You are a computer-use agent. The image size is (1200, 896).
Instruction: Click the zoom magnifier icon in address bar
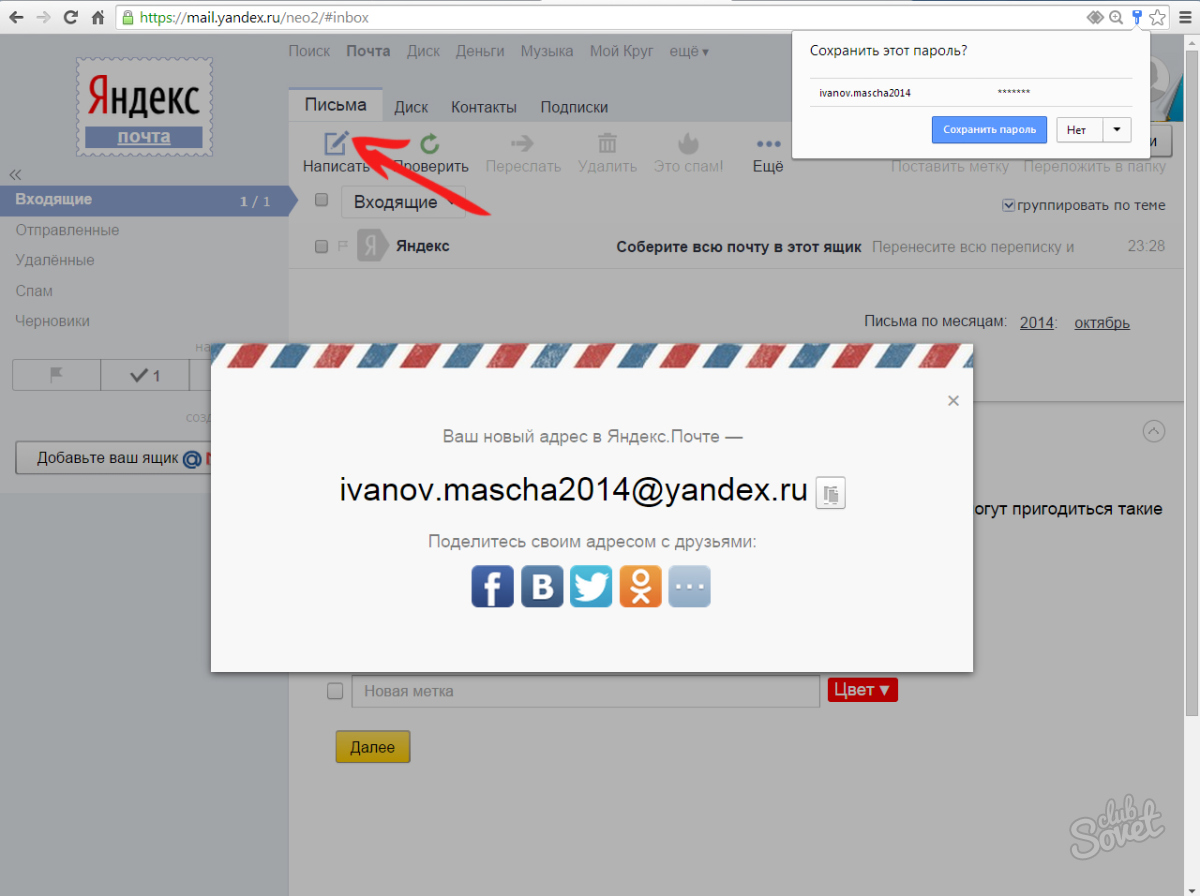[1116, 17]
